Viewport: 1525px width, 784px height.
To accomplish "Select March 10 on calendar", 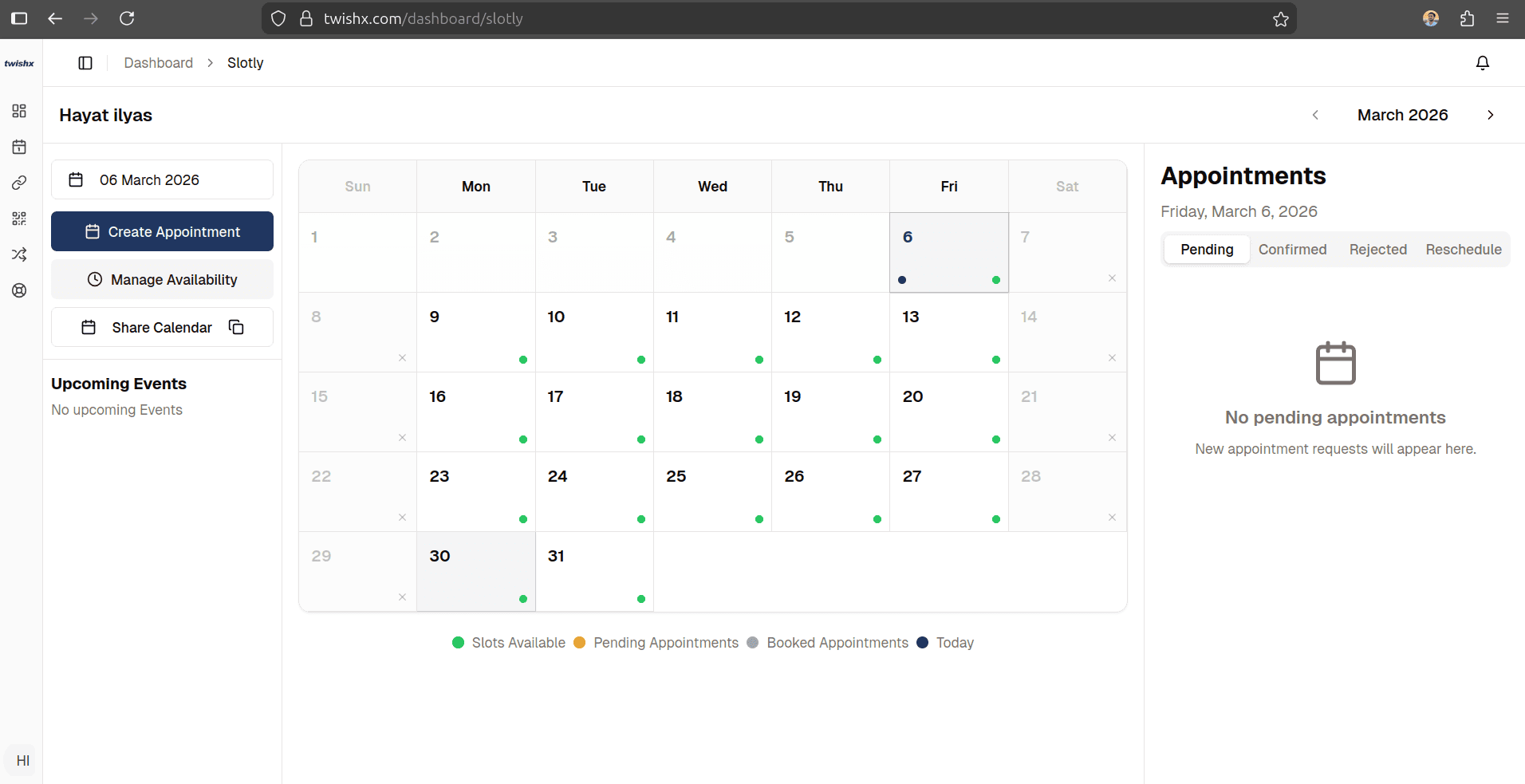I will coord(594,333).
